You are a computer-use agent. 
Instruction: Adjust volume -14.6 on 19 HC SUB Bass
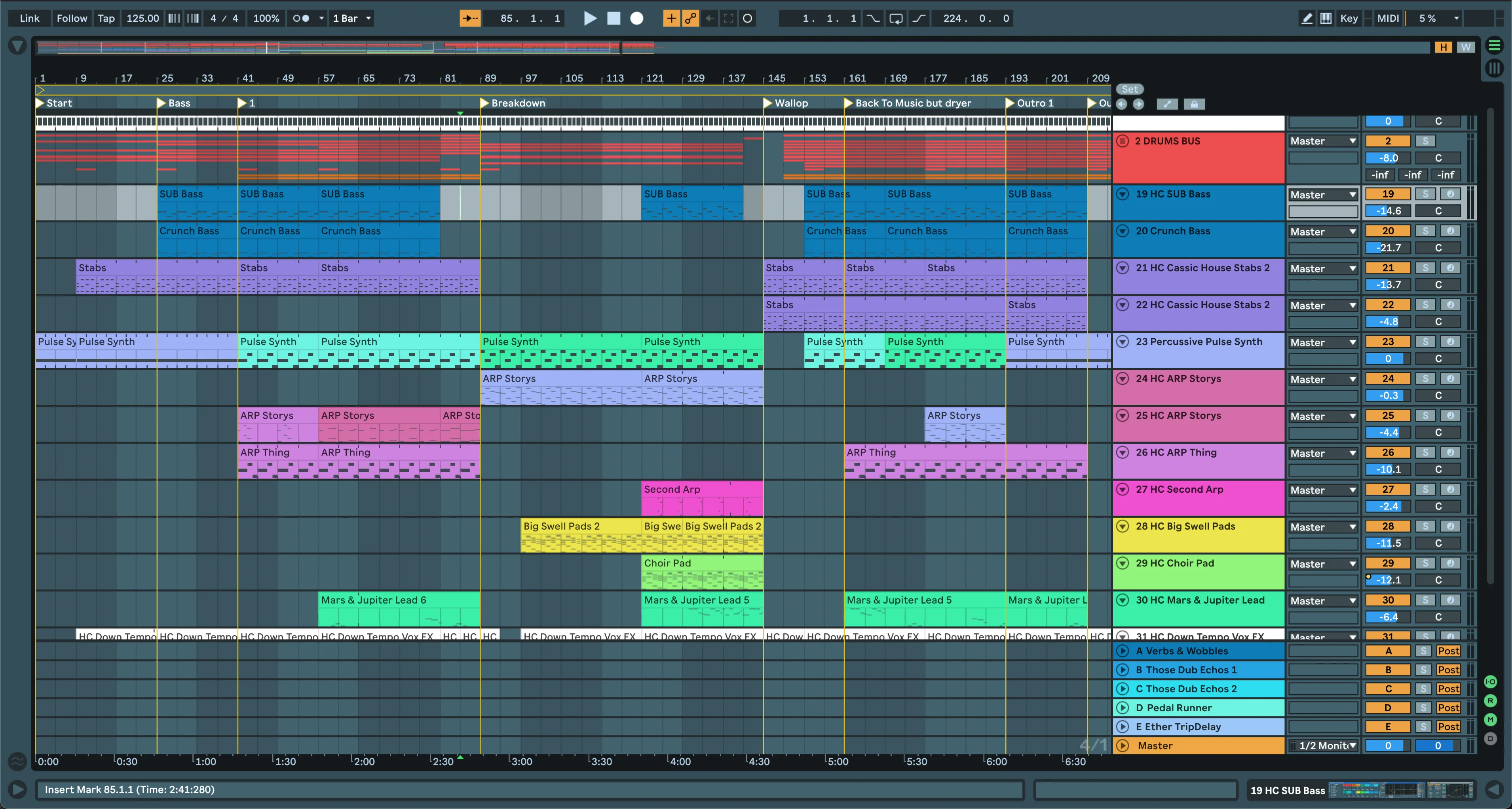coord(1388,211)
